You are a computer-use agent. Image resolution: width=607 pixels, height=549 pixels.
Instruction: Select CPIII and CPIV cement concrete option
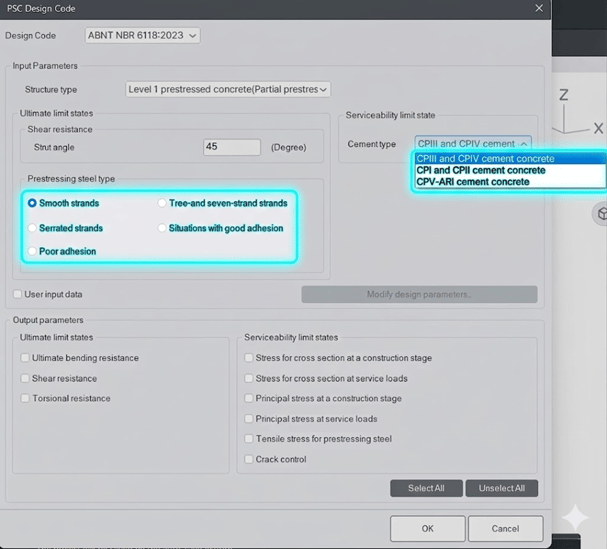[x=485, y=158]
